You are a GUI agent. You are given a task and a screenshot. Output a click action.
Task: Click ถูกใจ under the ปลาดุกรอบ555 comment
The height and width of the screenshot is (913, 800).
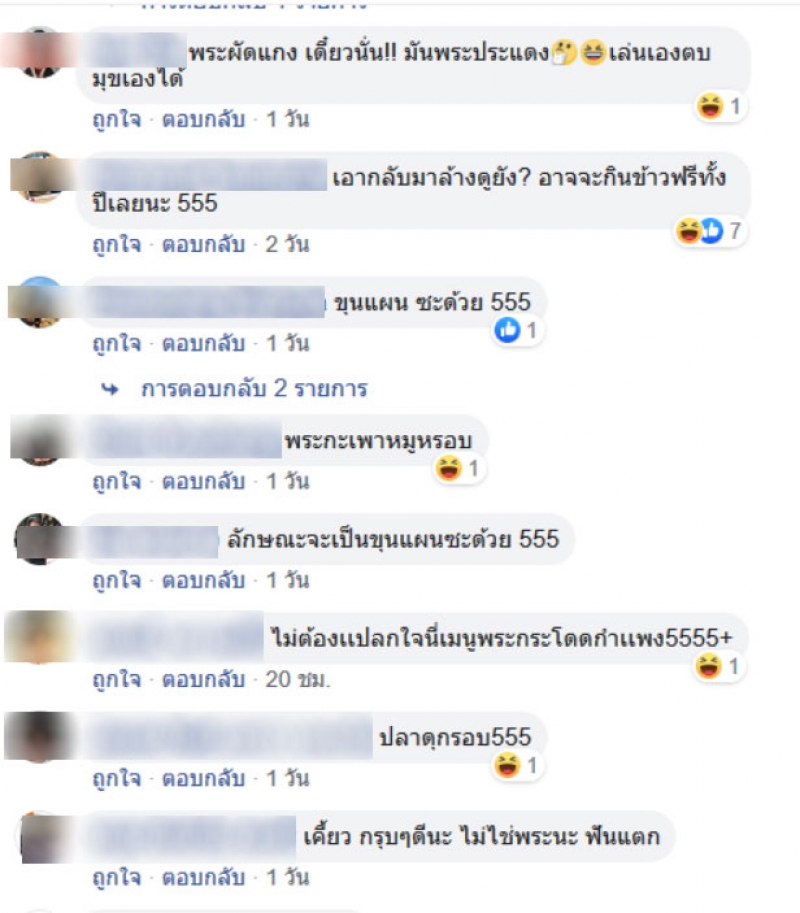click(117, 778)
